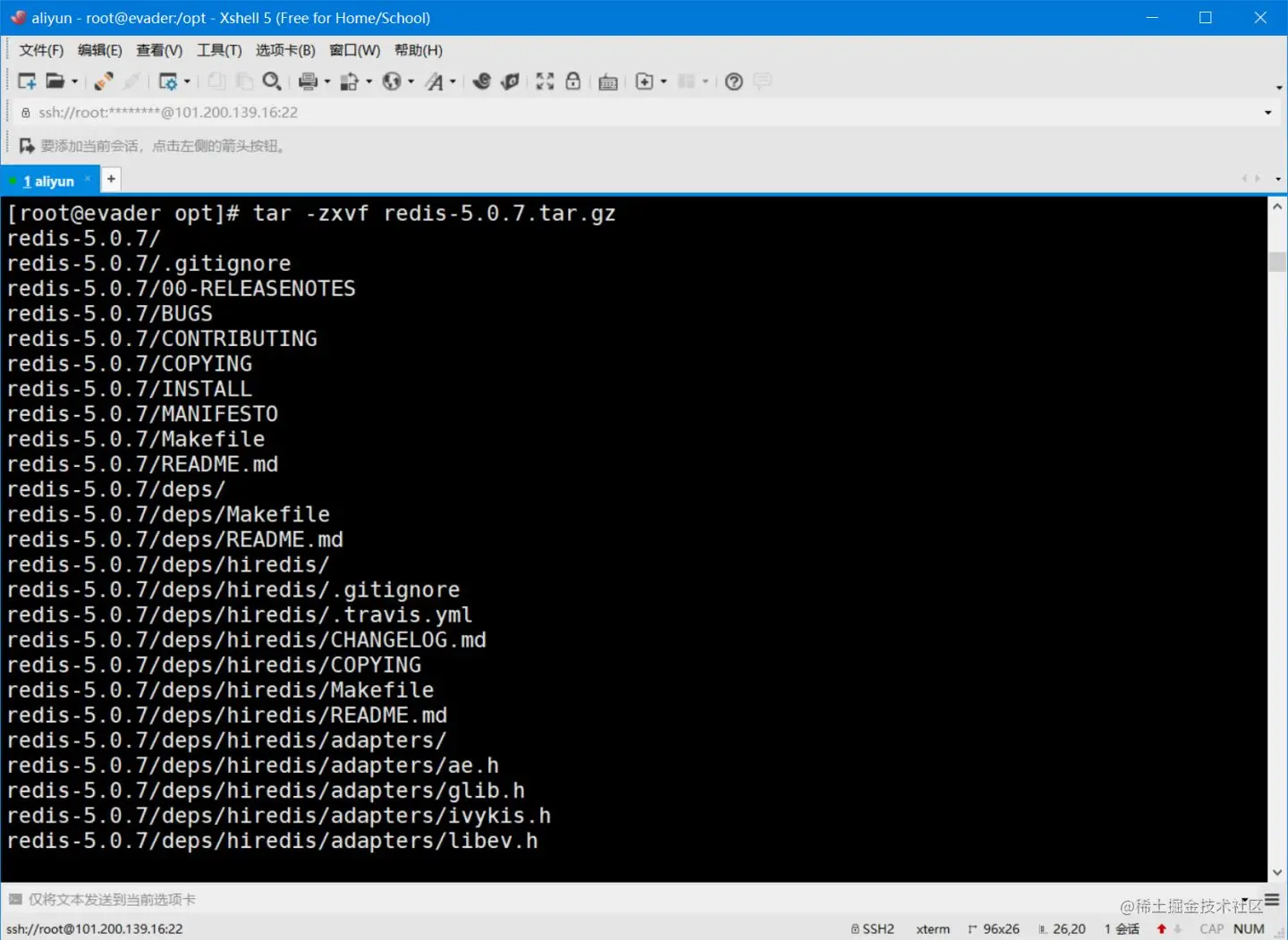Click the add current session arrow icon

tap(27, 146)
